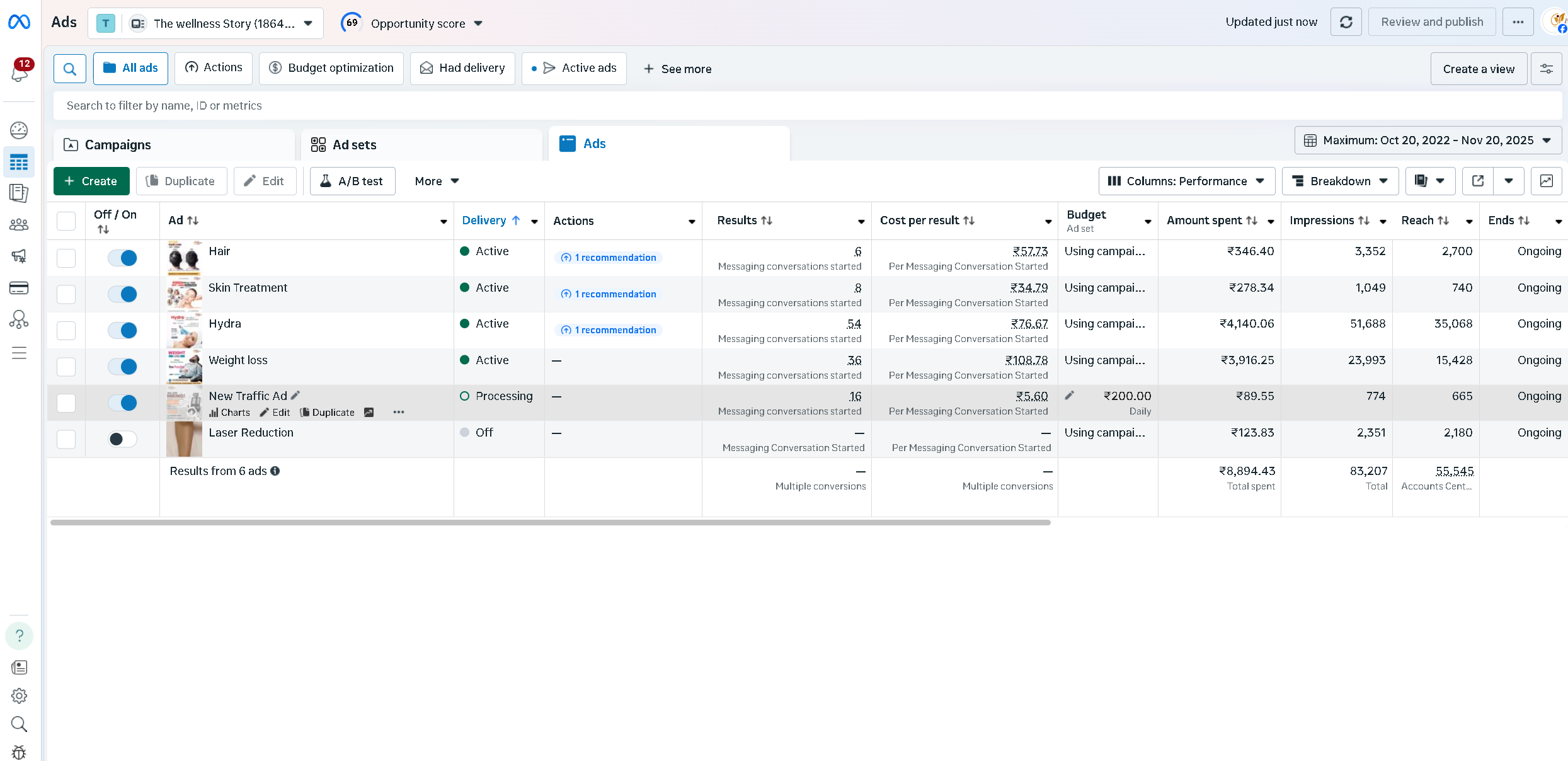The image size is (1568, 761).
Task: Click the export table data icon
Action: point(1478,181)
